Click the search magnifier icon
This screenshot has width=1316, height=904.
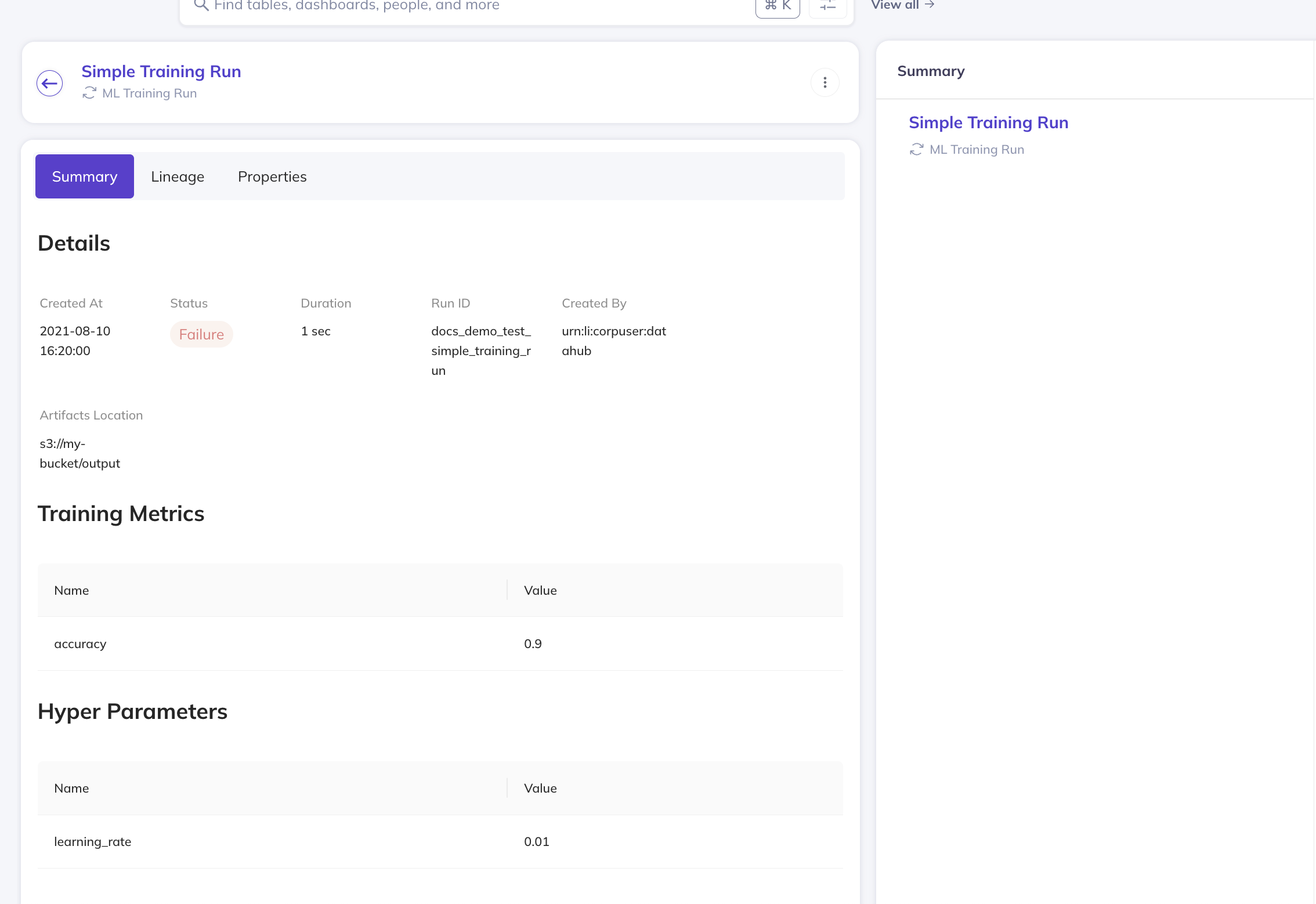[x=201, y=5]
